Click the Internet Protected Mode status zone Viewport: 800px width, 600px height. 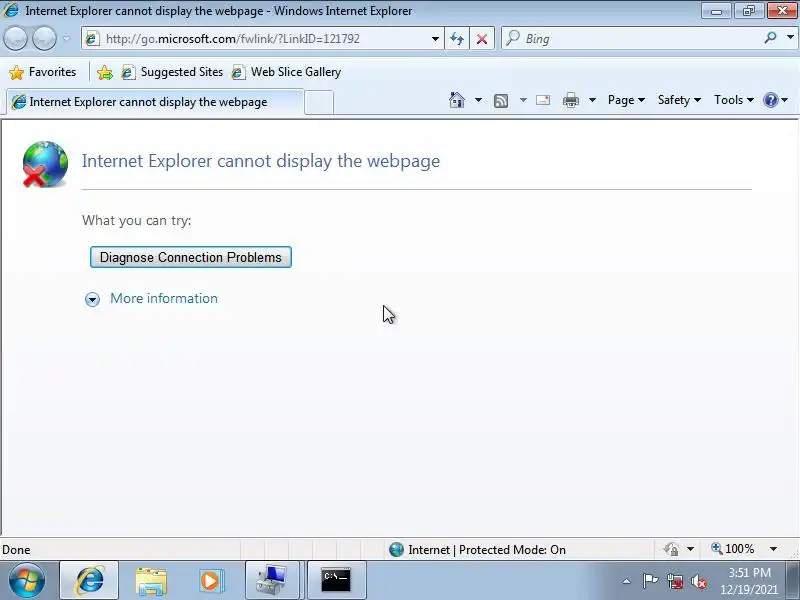(478, 549)
